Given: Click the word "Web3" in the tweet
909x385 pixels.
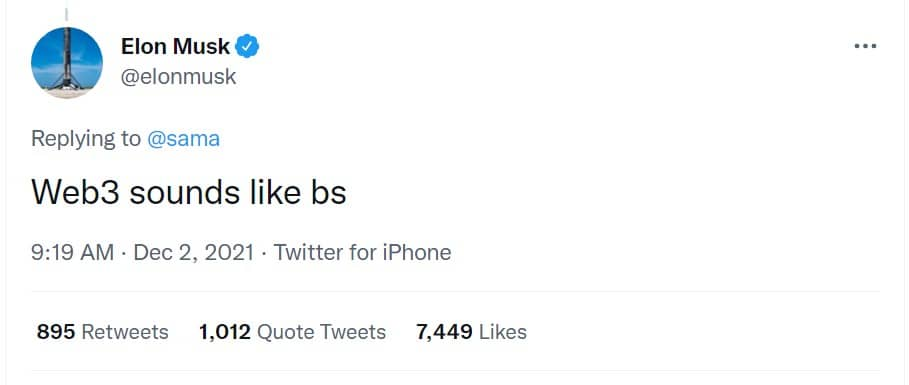Looking at the screenshot, I should coord(75,192).
